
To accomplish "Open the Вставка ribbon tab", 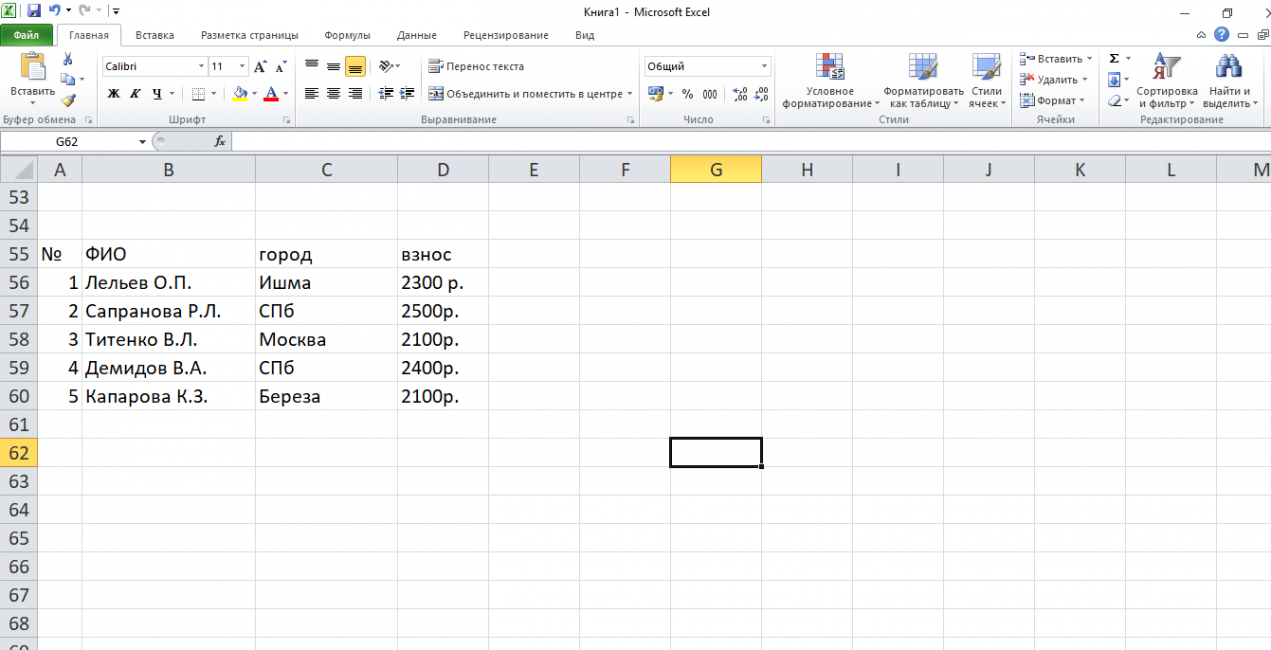I will click(154, 35).
